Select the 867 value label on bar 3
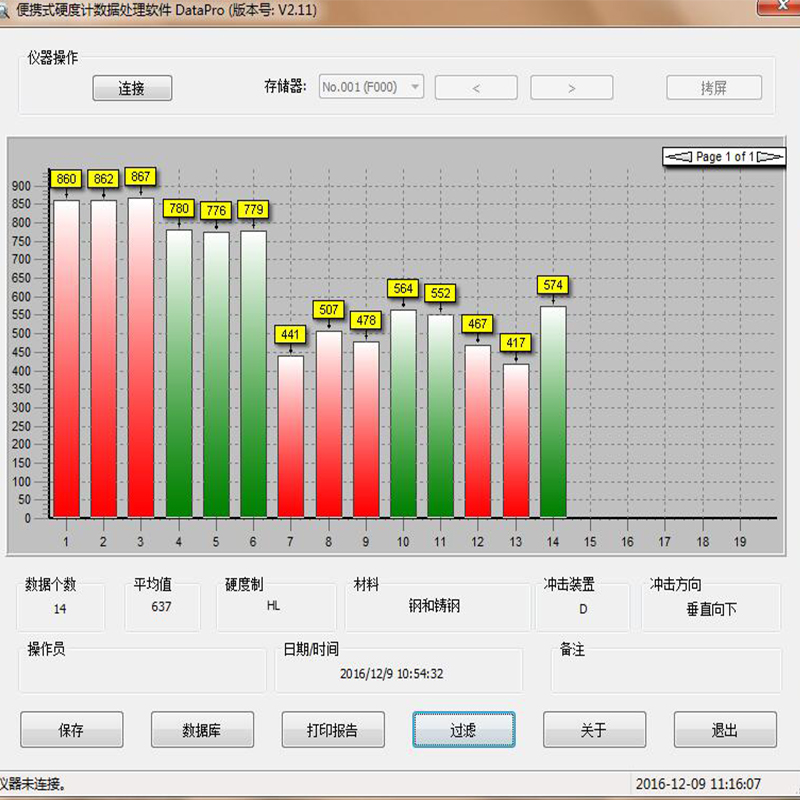This screenshot has height=800, width=800. 141,177
